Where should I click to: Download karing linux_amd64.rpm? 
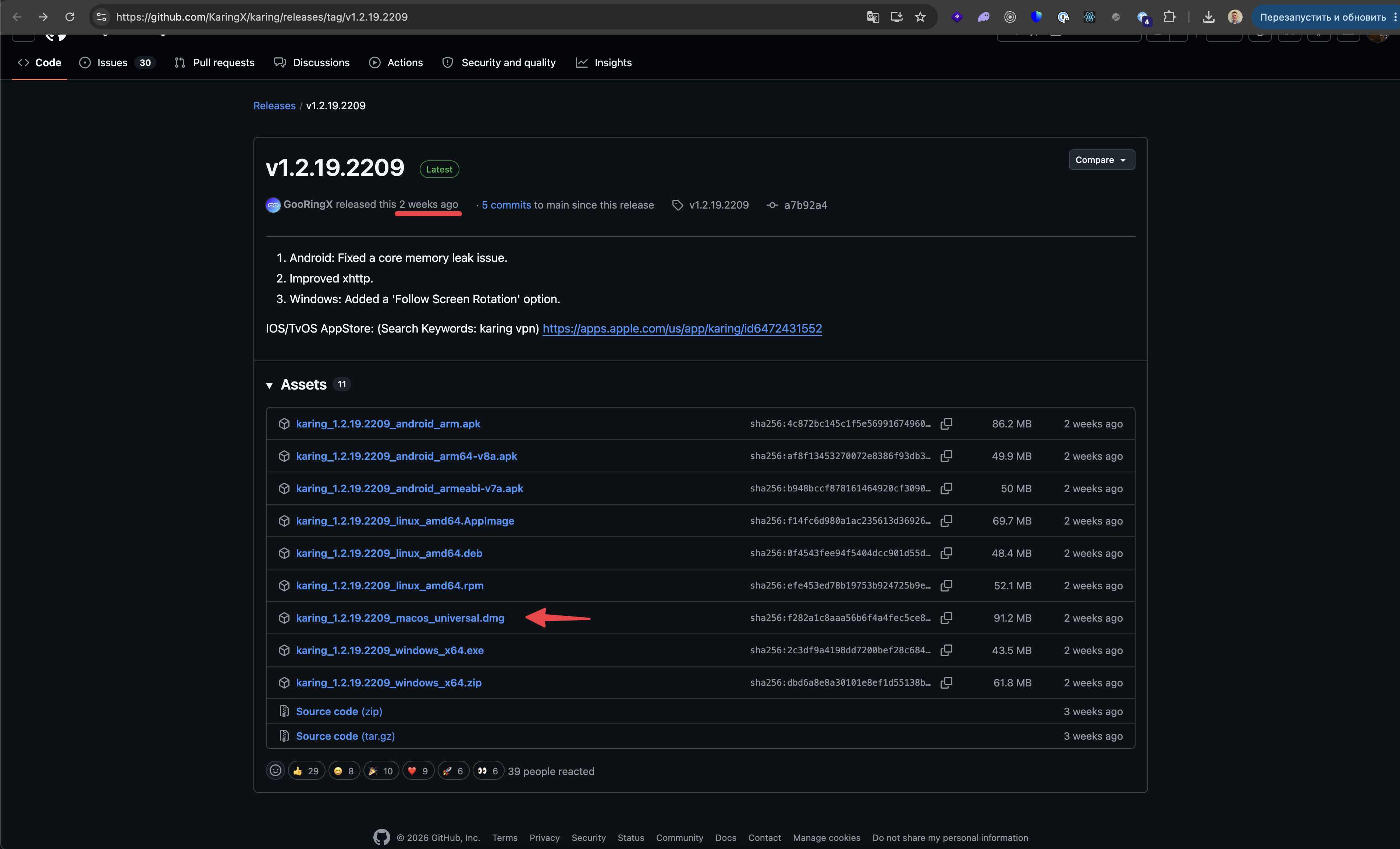coord(390,585)
